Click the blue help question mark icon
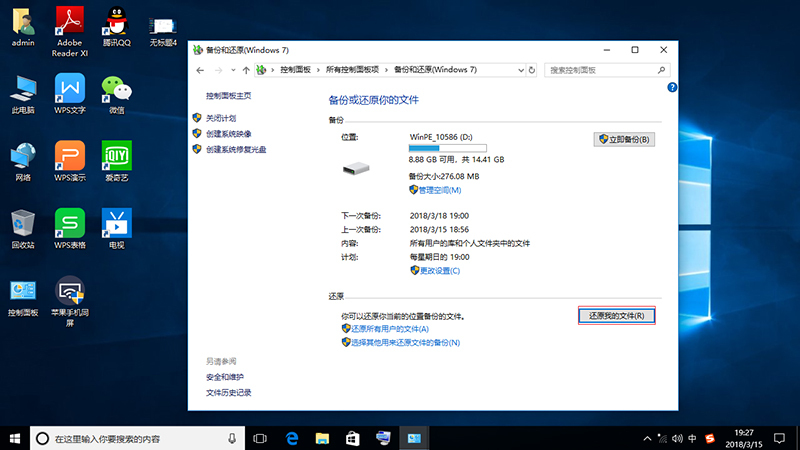The width and height of the screenshot is (800, 450). (x=672, y=87)
